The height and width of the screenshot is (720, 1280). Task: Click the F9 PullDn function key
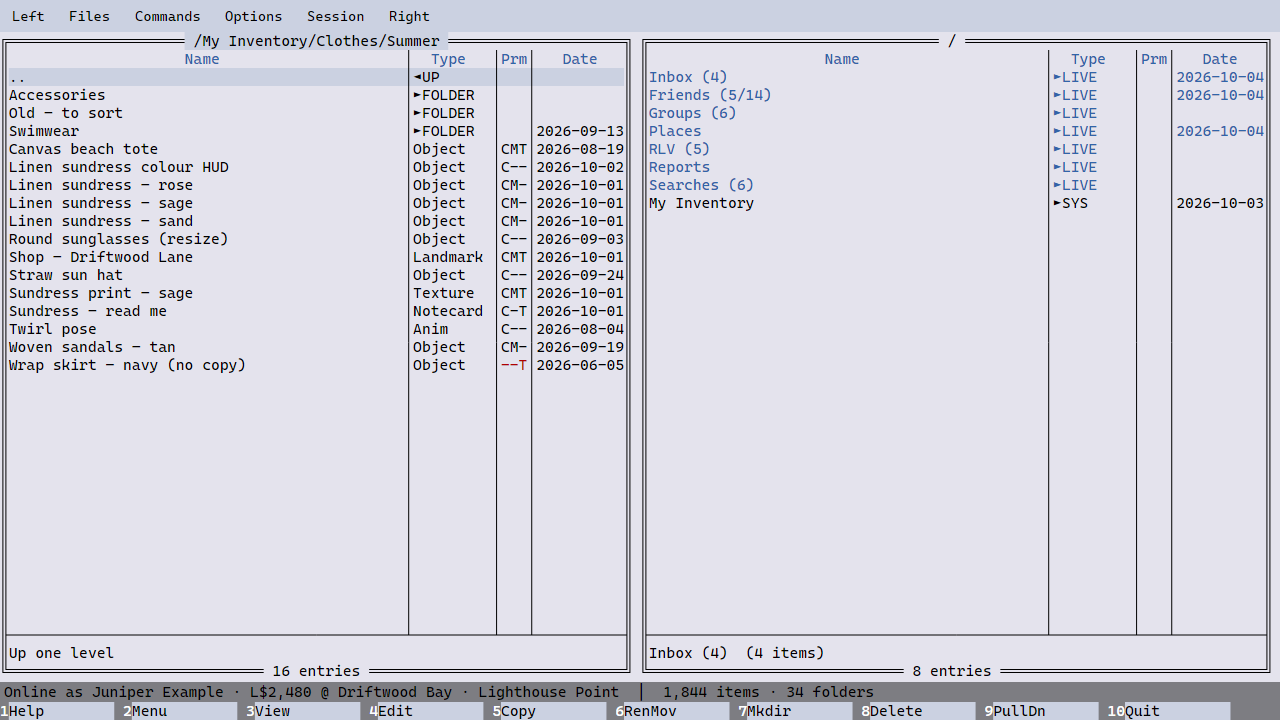point(1038,711)
